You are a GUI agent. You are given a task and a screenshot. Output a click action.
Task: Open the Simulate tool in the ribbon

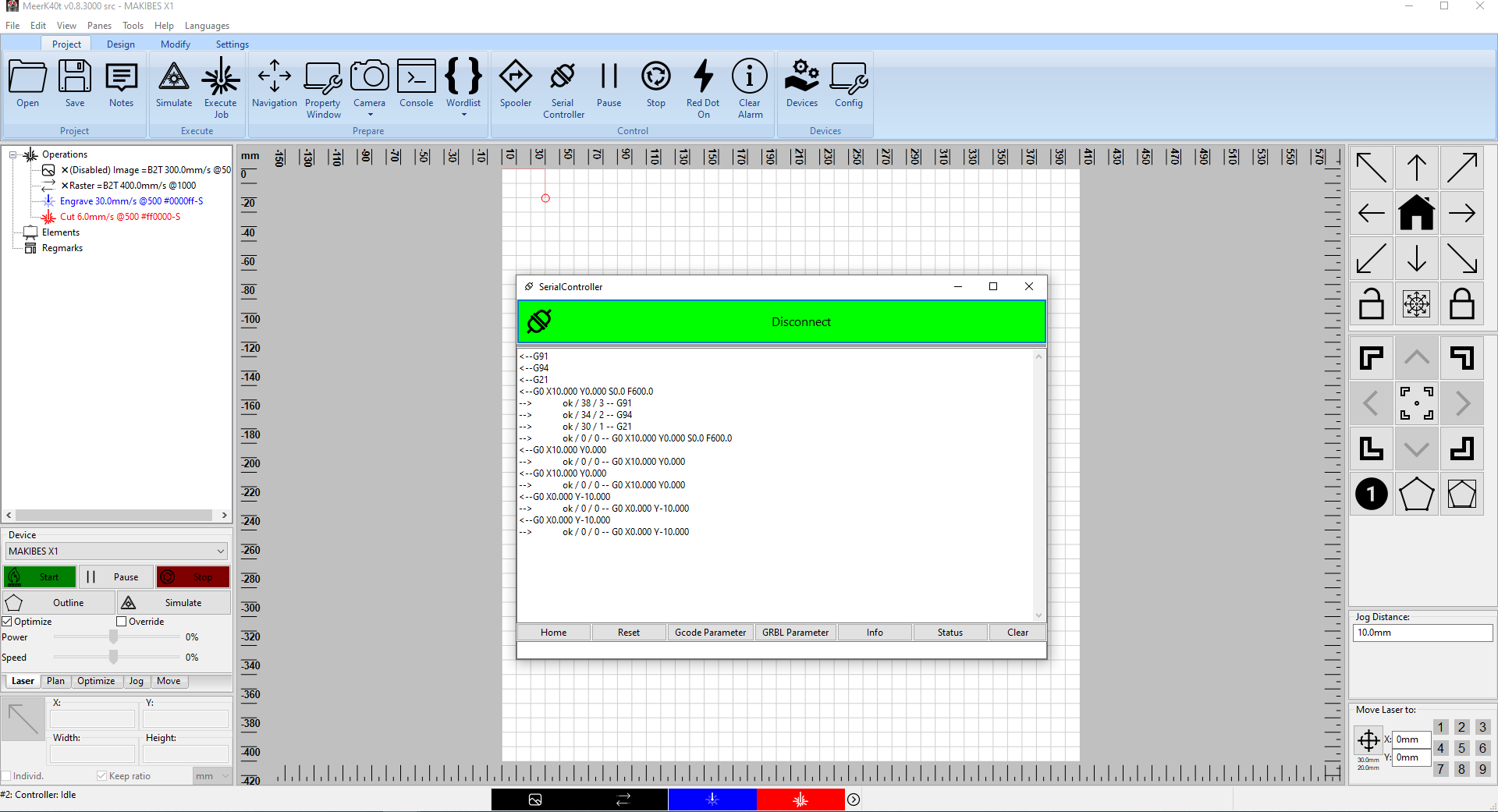[173, 84]
